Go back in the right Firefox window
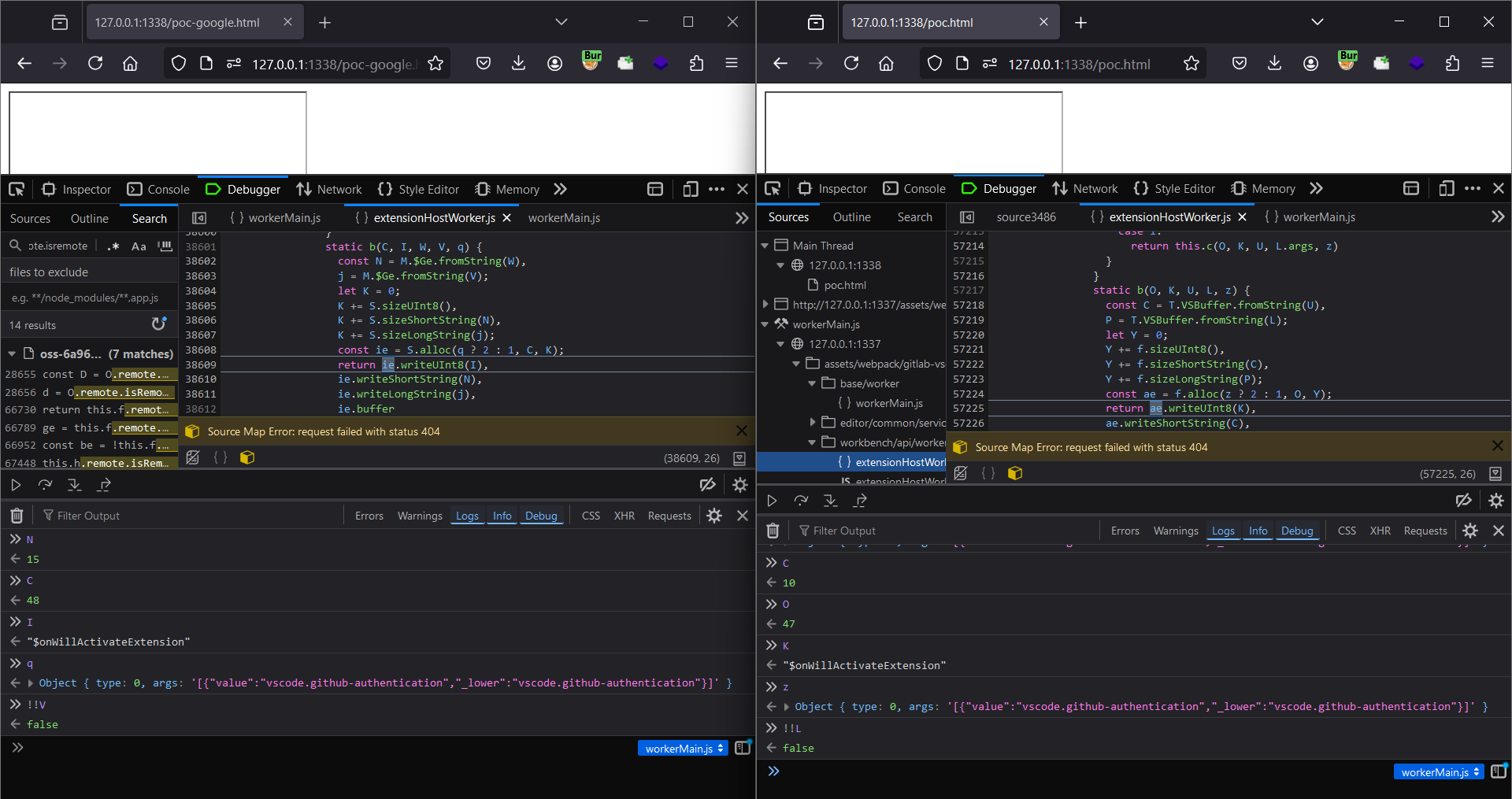This screenshot has width=1512, height=799. point(780,63)
